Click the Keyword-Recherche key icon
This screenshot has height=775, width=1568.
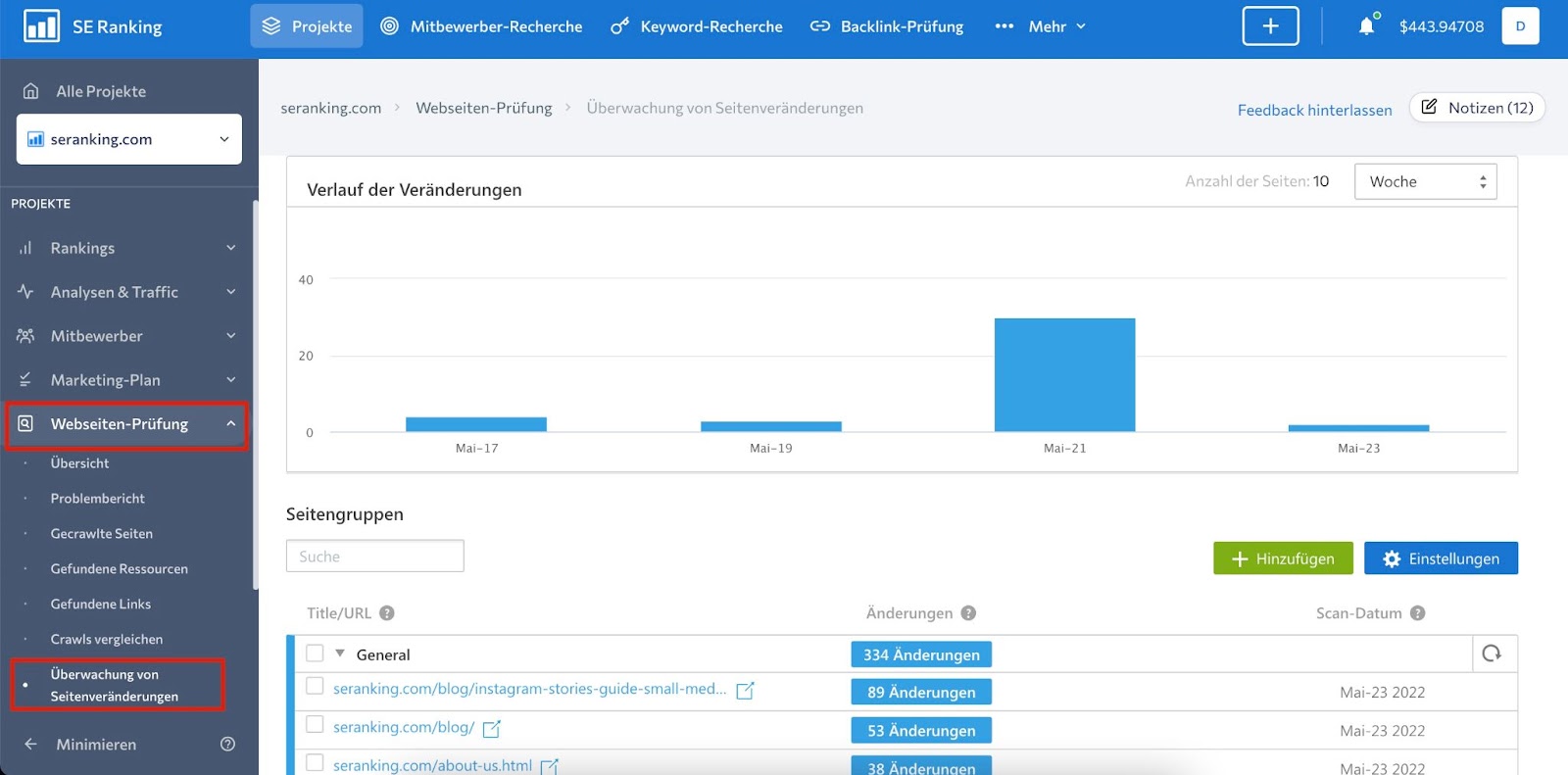619,26
